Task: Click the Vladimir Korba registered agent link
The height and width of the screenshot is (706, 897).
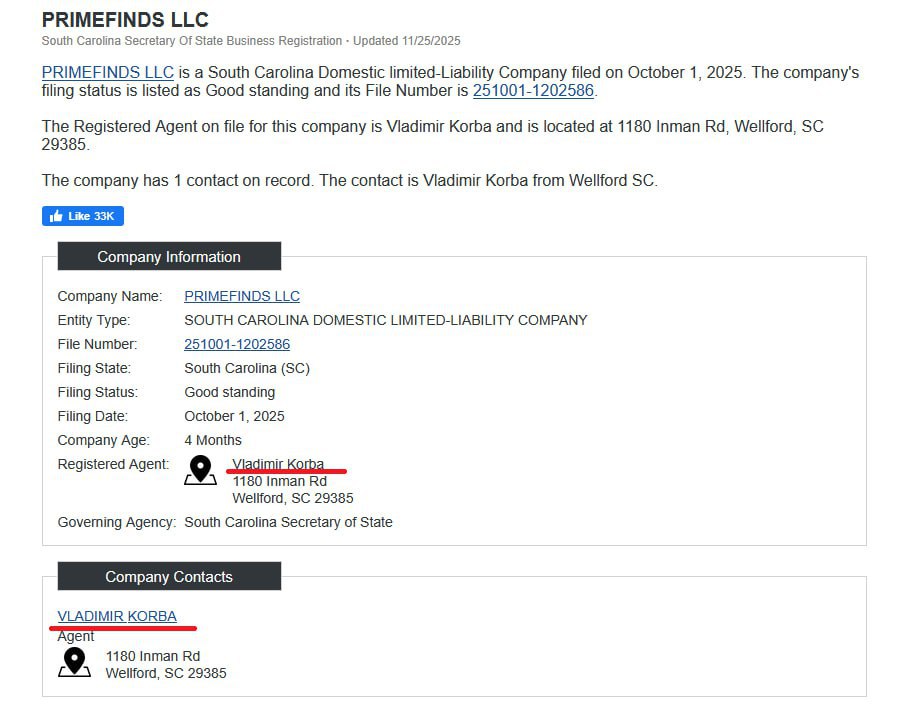Action: click(278, 464)
